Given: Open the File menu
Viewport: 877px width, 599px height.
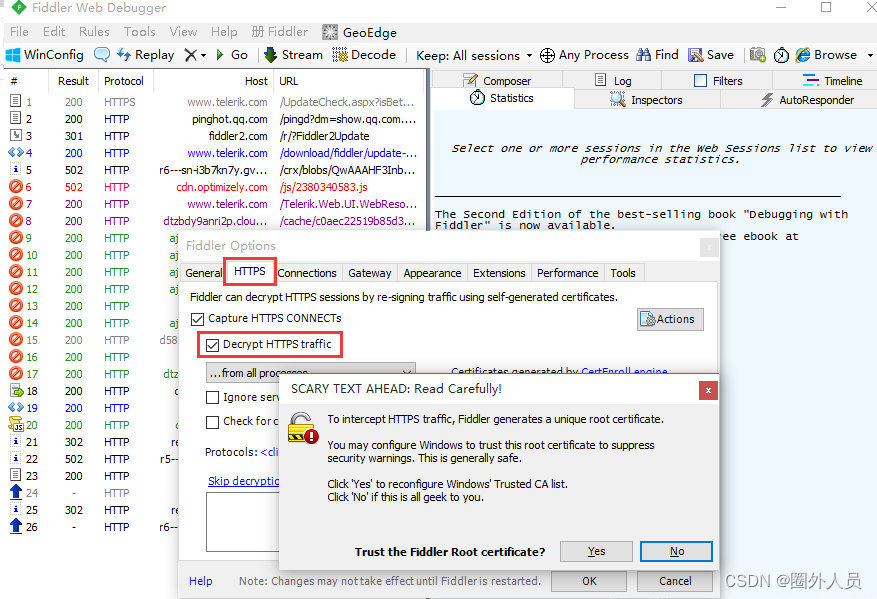Looking at the screenshot, I should pos(19,32).
